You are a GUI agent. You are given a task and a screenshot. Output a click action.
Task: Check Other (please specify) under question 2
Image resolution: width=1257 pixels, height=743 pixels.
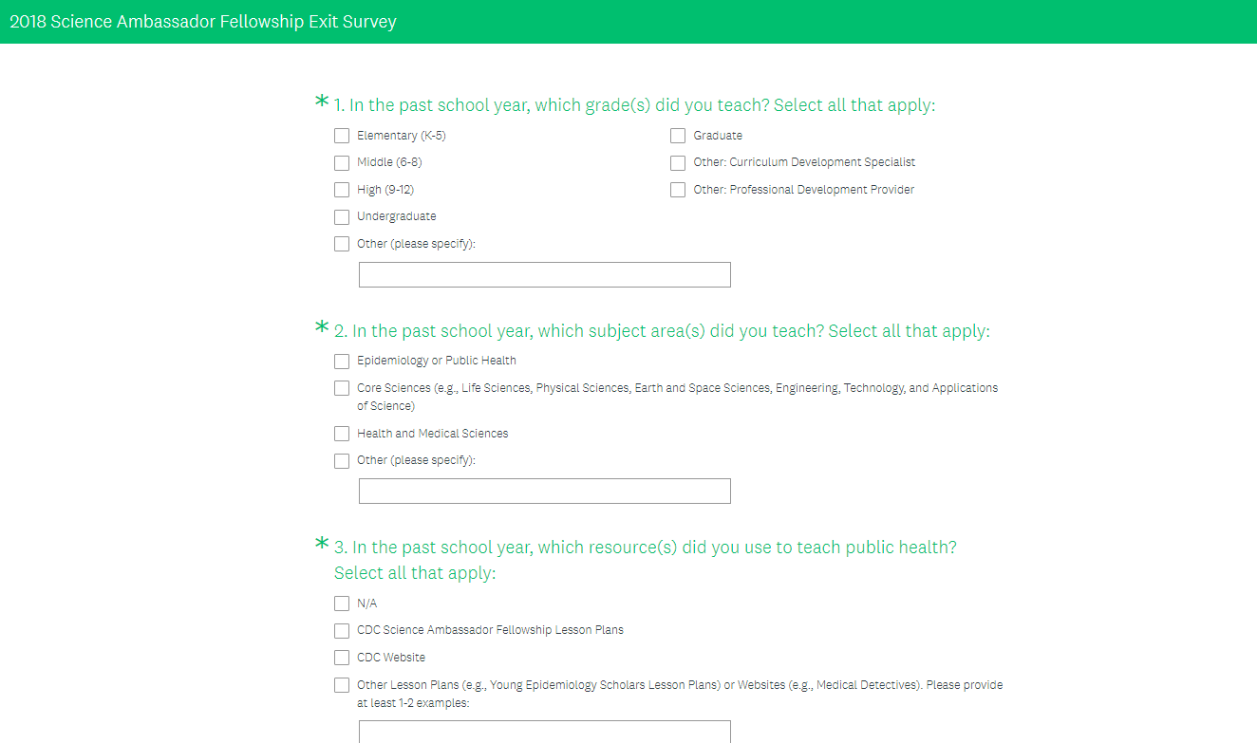pos(342,461)
